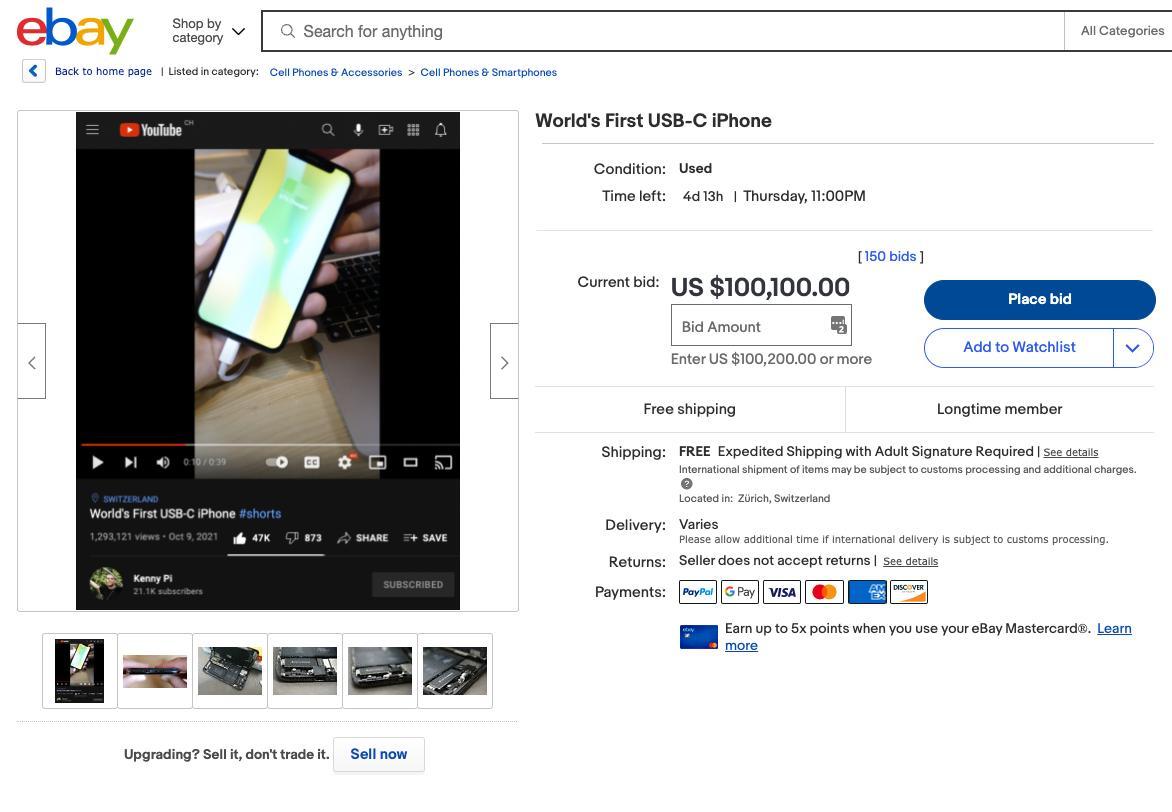Click the password manager icon in bid field
Viewport: 1172px width, 812px height.
[839, 325]
